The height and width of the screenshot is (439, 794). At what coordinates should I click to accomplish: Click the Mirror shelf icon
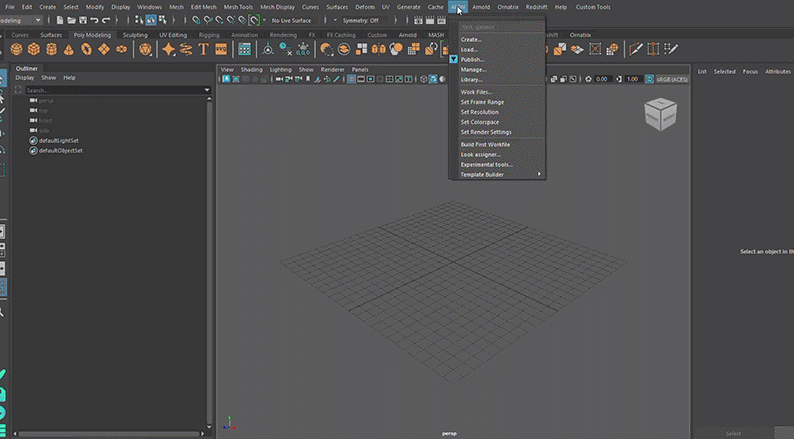pos(379,49)
